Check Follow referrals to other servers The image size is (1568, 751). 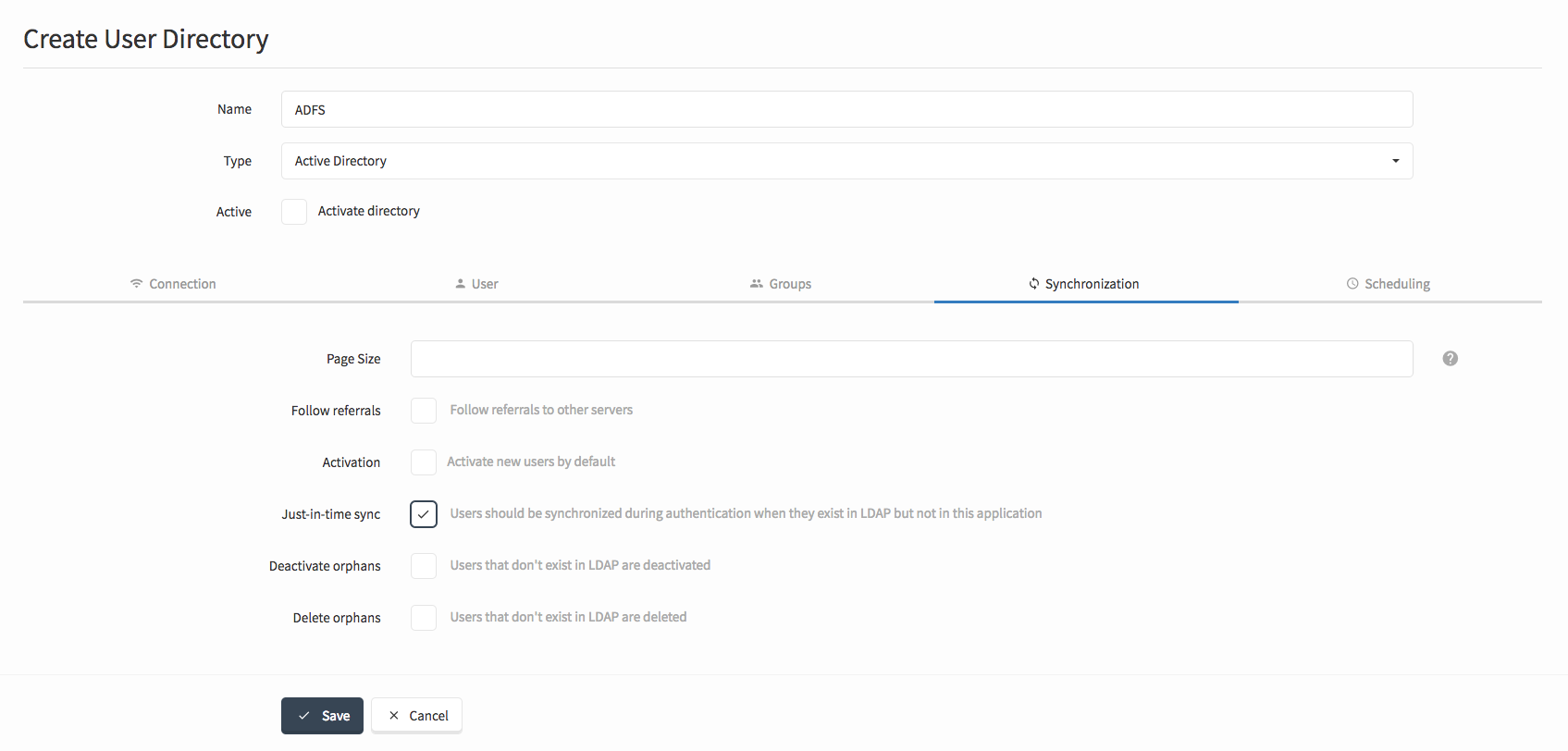(x=424, y=411)
